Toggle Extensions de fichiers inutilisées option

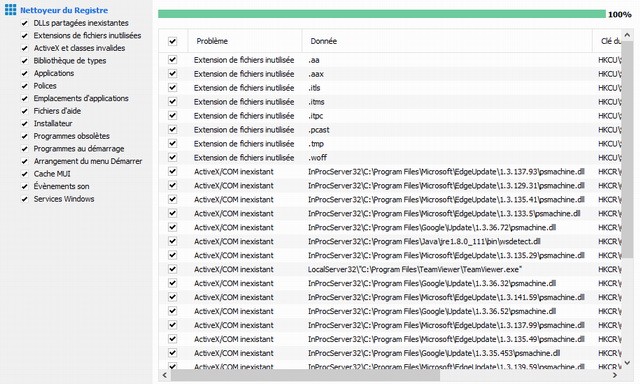pyautogui.click(x=24, y=36)
